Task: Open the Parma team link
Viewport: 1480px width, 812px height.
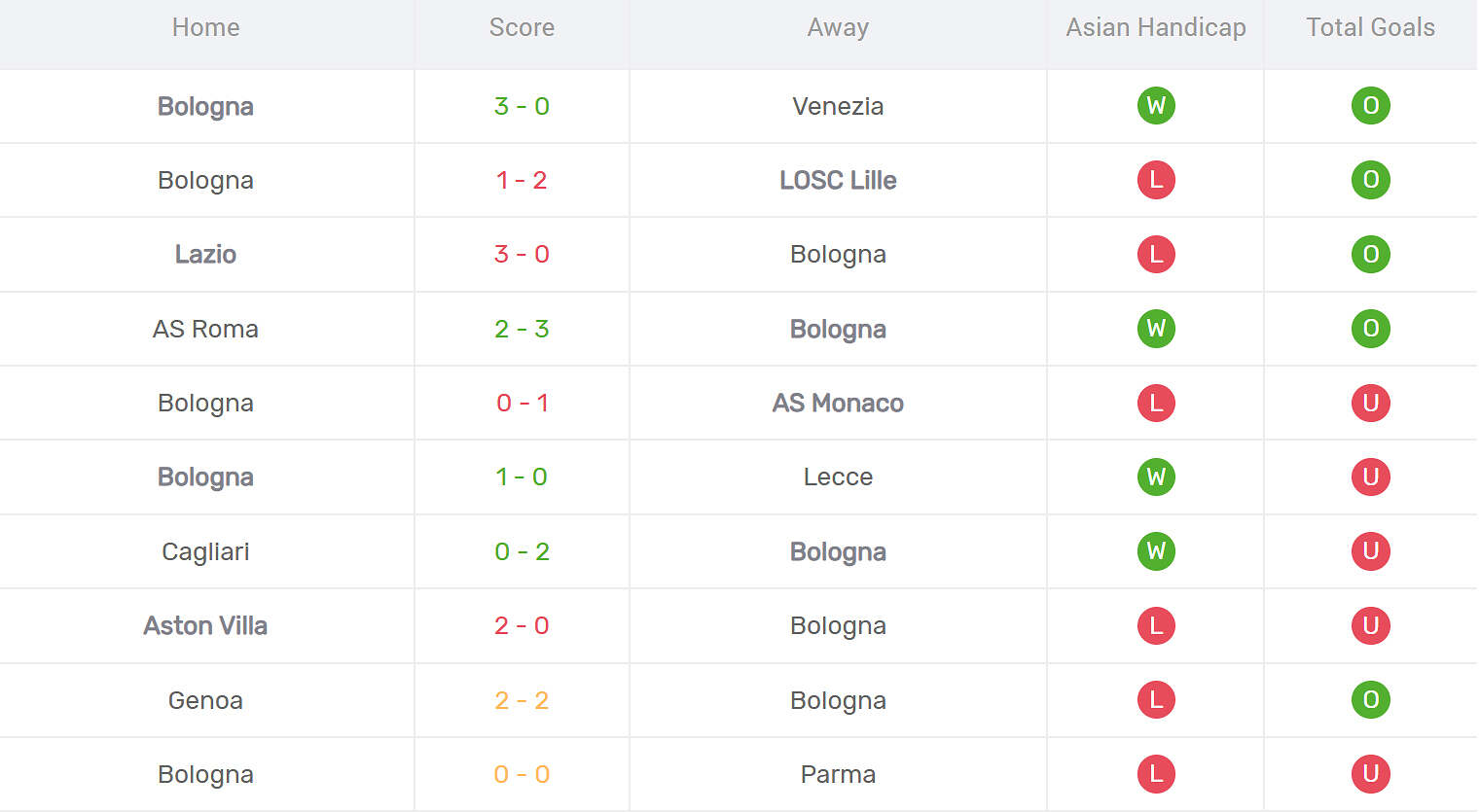Action: click(838, 774)
